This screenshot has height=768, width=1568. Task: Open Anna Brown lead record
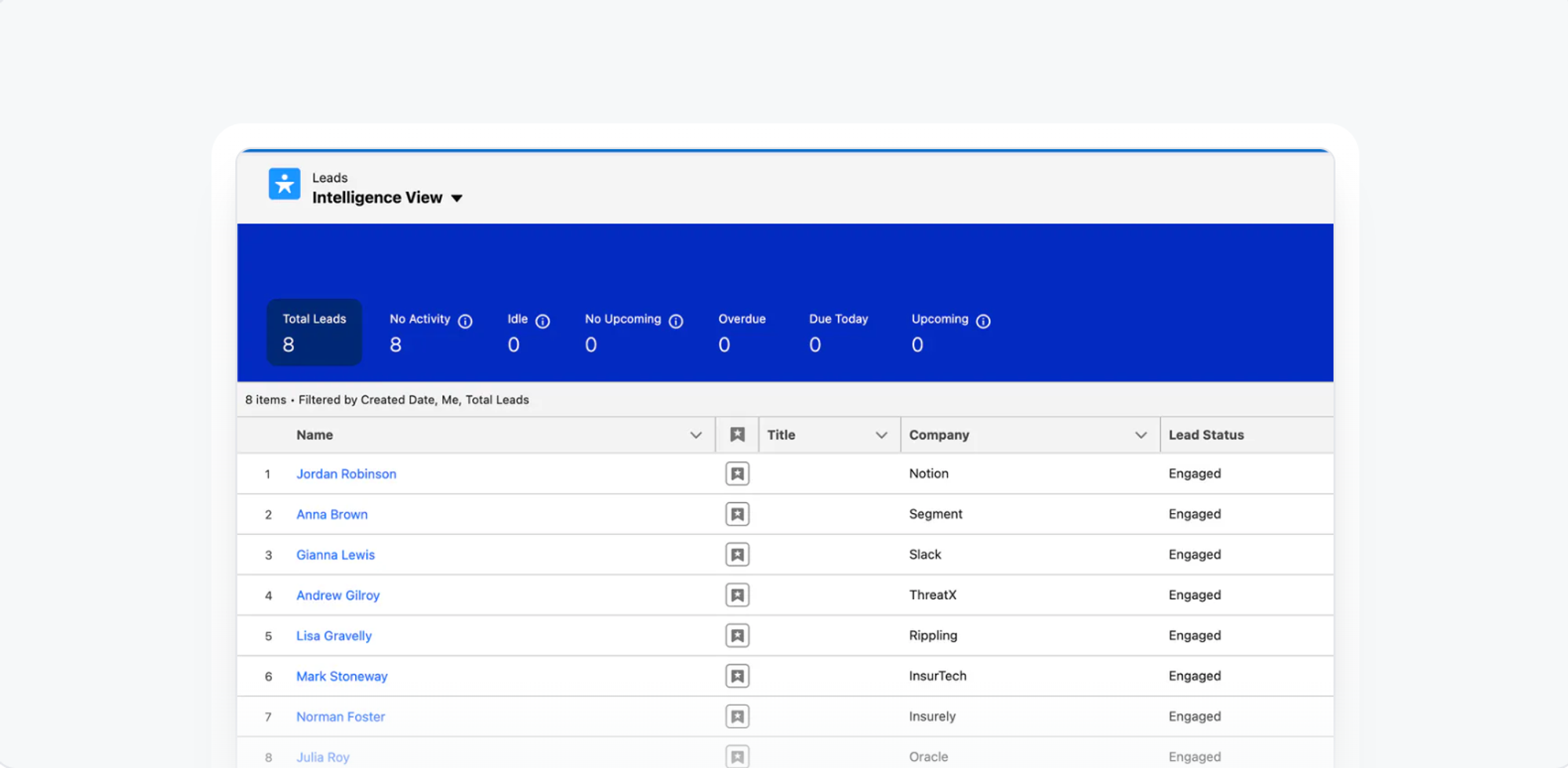coord(332,515)
